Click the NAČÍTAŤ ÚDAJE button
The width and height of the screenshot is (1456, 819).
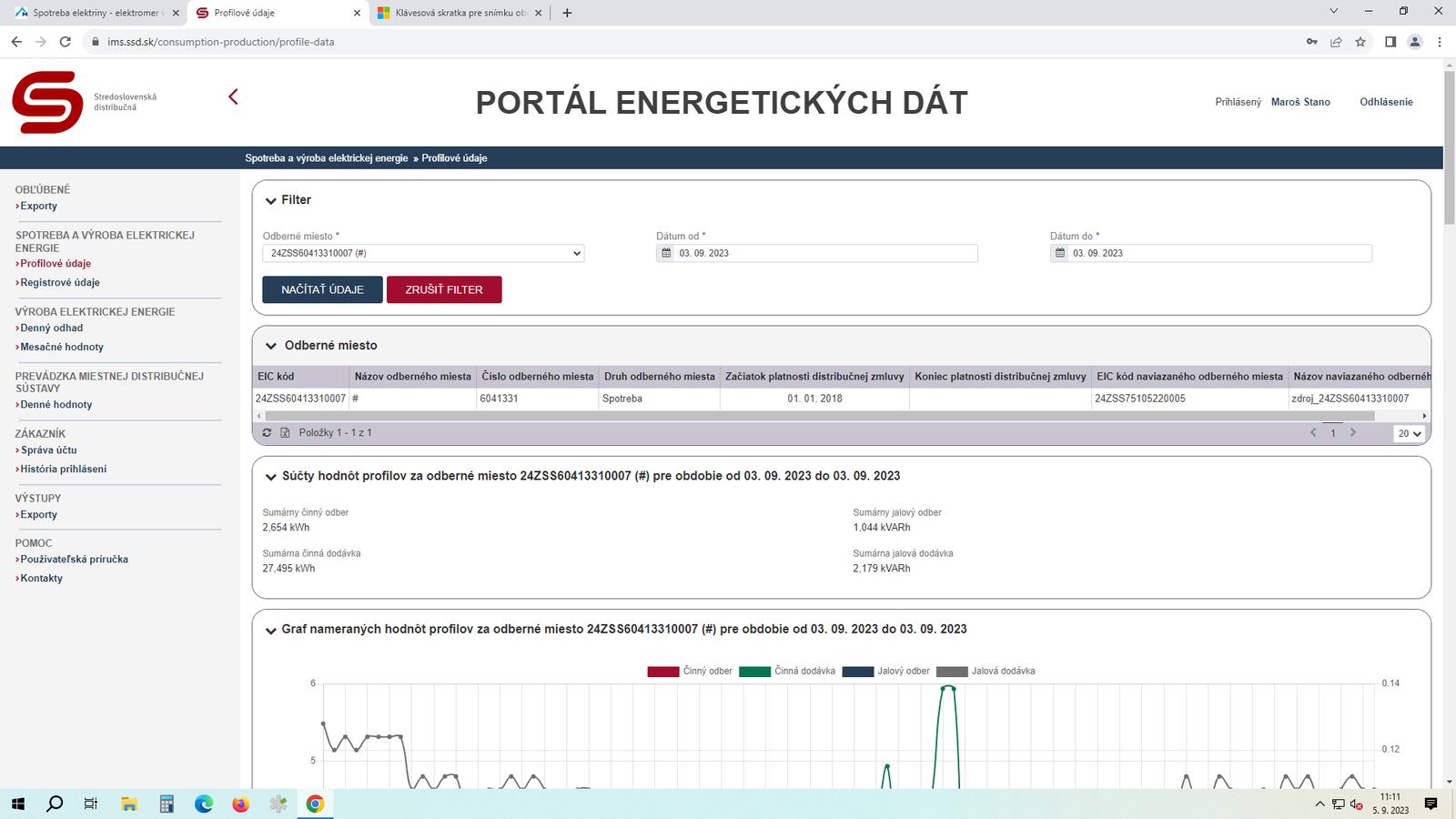click(322, 289)
